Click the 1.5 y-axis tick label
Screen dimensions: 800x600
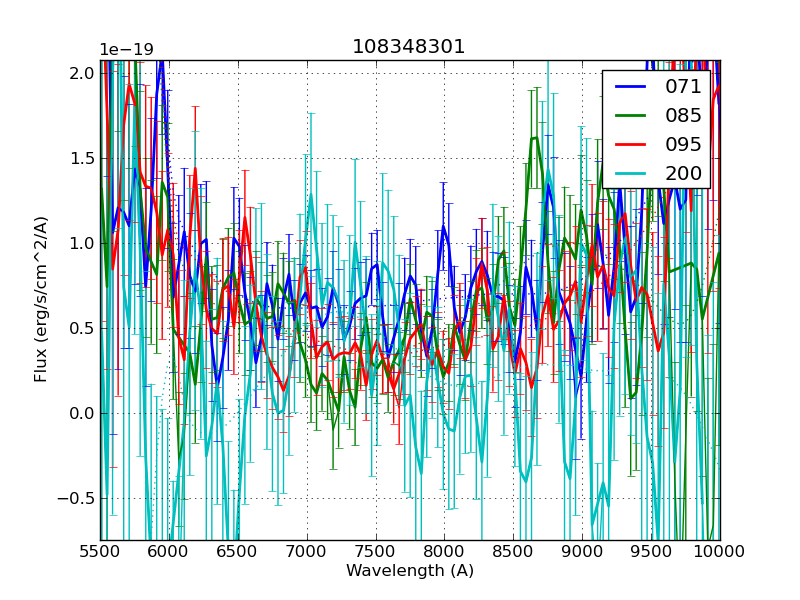click(82, 158)
